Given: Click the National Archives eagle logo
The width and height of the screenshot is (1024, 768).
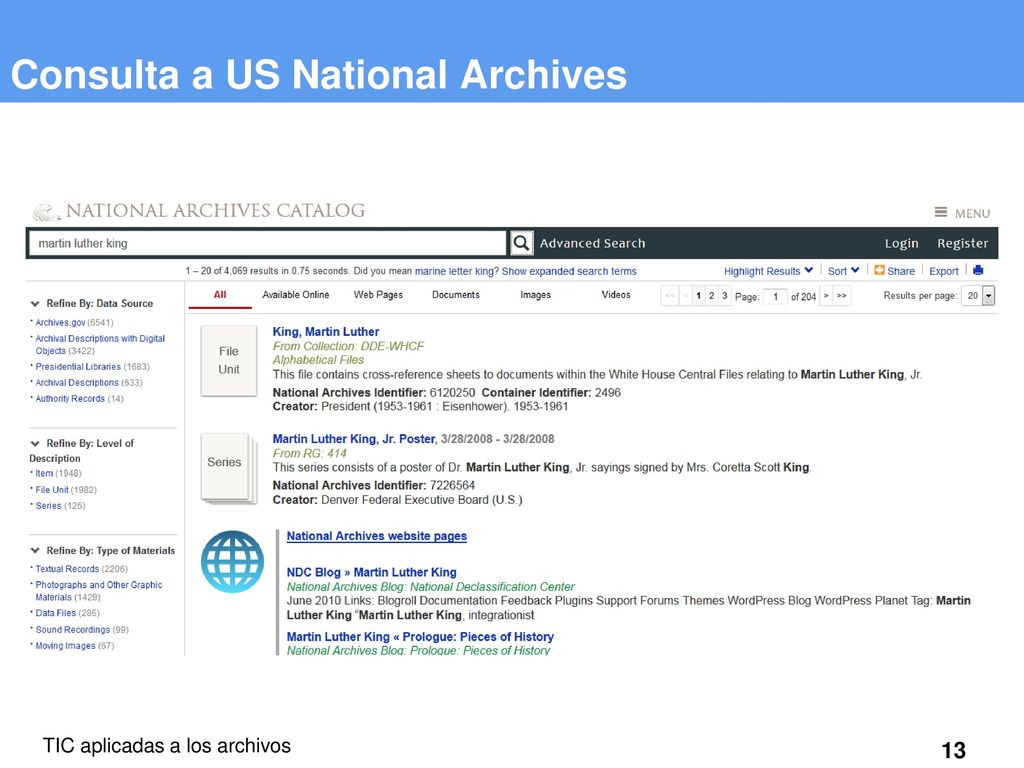Looking at the screenshot, I should click(45, 212).
